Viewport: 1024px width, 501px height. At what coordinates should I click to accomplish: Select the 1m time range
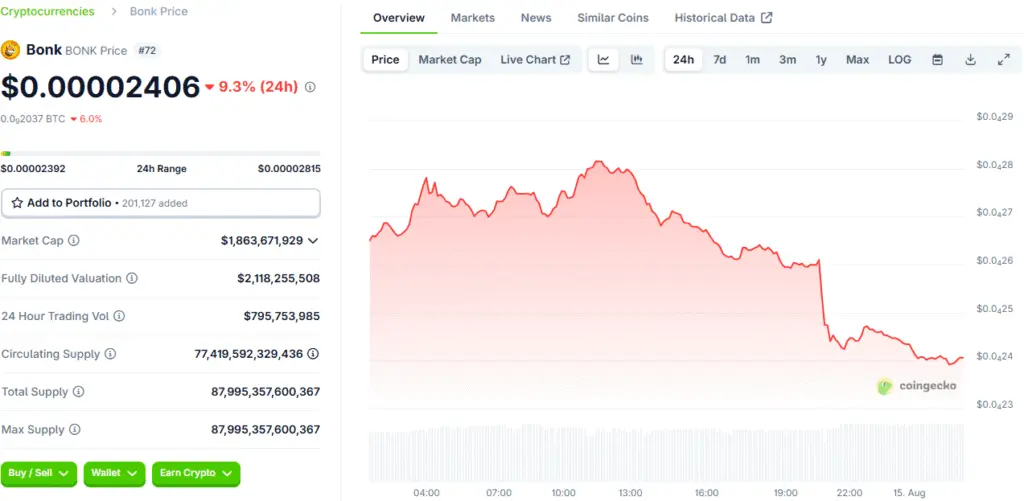tap(752, 59)
